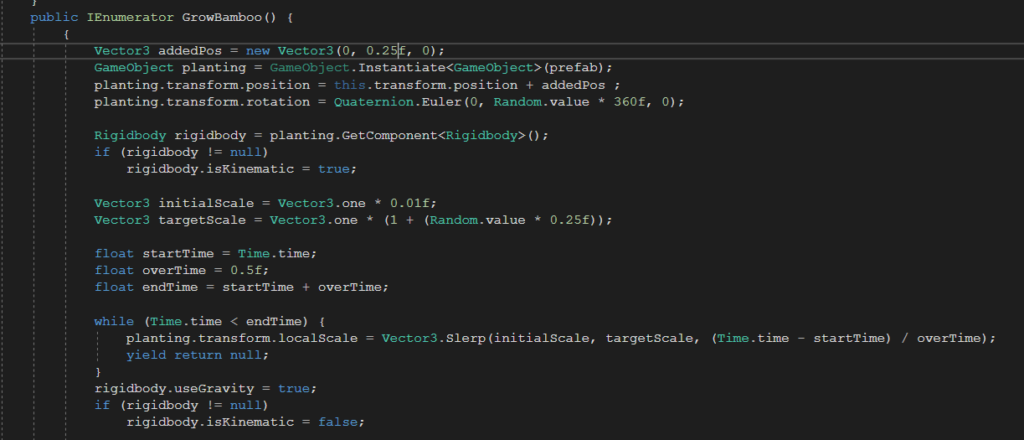The height and width of the screenshot is (440, 1024).
Task: Click the return keyword
Action: pos(198,355)
